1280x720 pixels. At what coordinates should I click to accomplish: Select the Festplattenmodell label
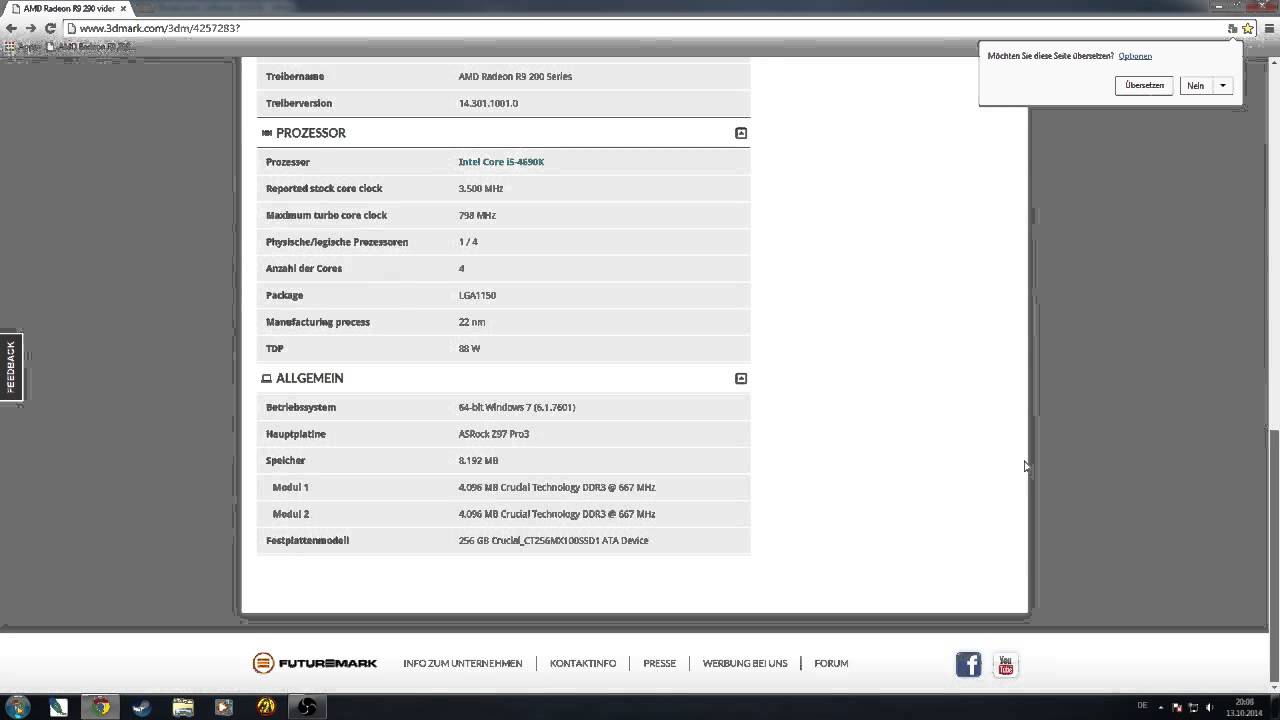[x=307, y=540]
